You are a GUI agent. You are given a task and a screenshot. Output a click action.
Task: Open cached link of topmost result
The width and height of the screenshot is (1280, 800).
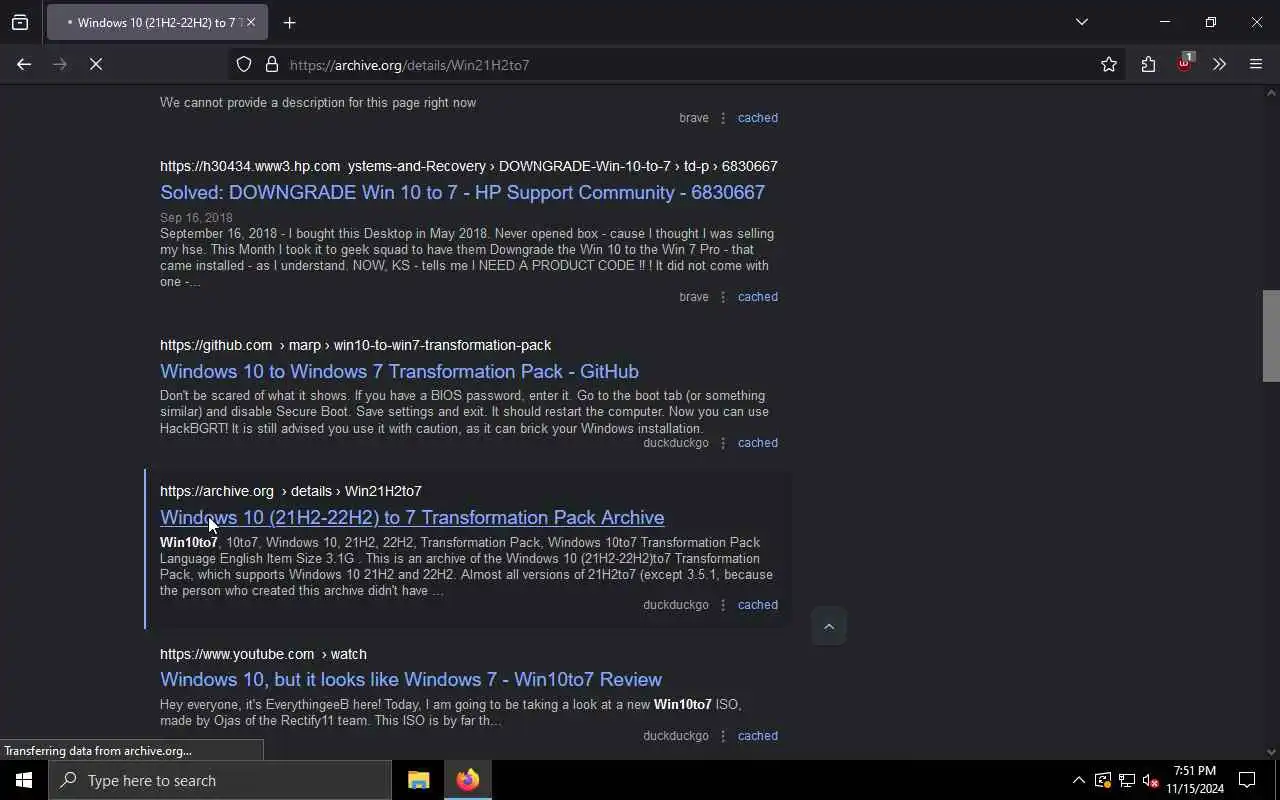pos(757,118)
